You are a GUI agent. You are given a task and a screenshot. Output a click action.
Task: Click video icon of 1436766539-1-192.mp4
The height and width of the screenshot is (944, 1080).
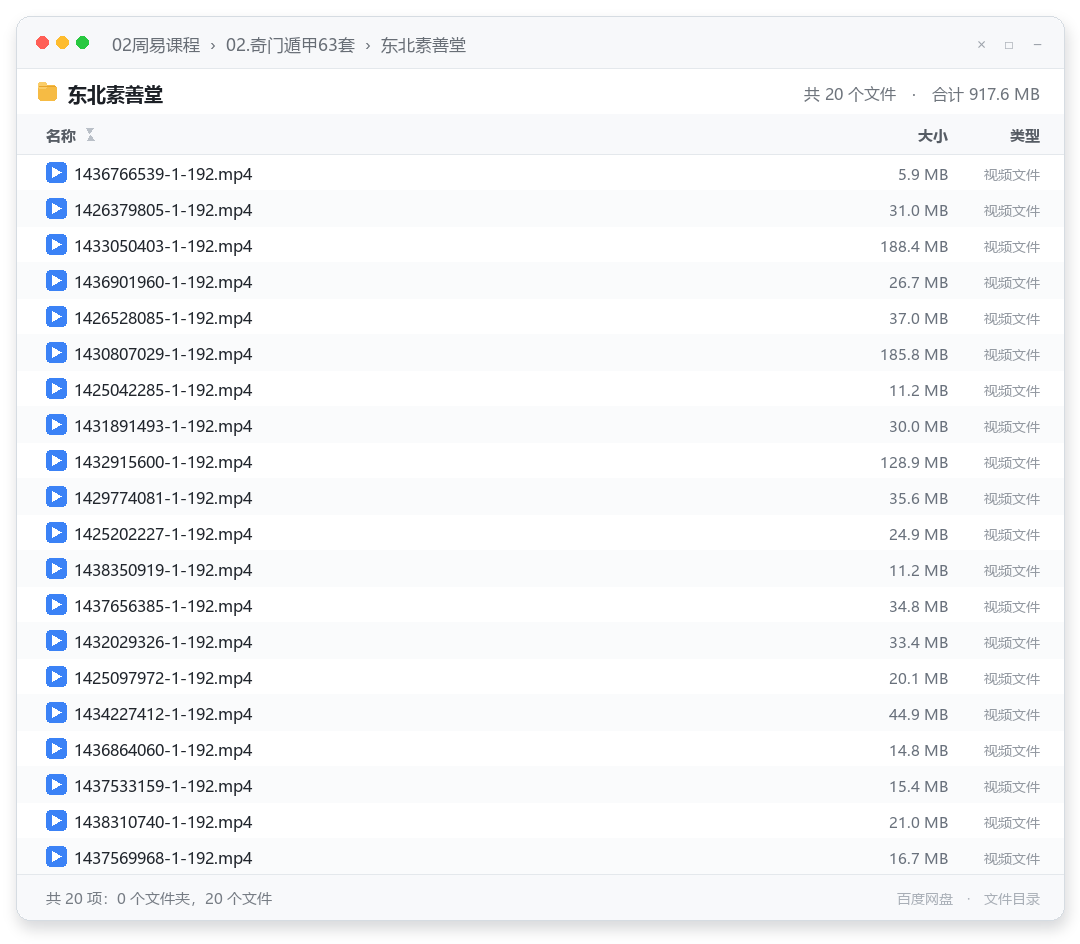tap(56, 173)
